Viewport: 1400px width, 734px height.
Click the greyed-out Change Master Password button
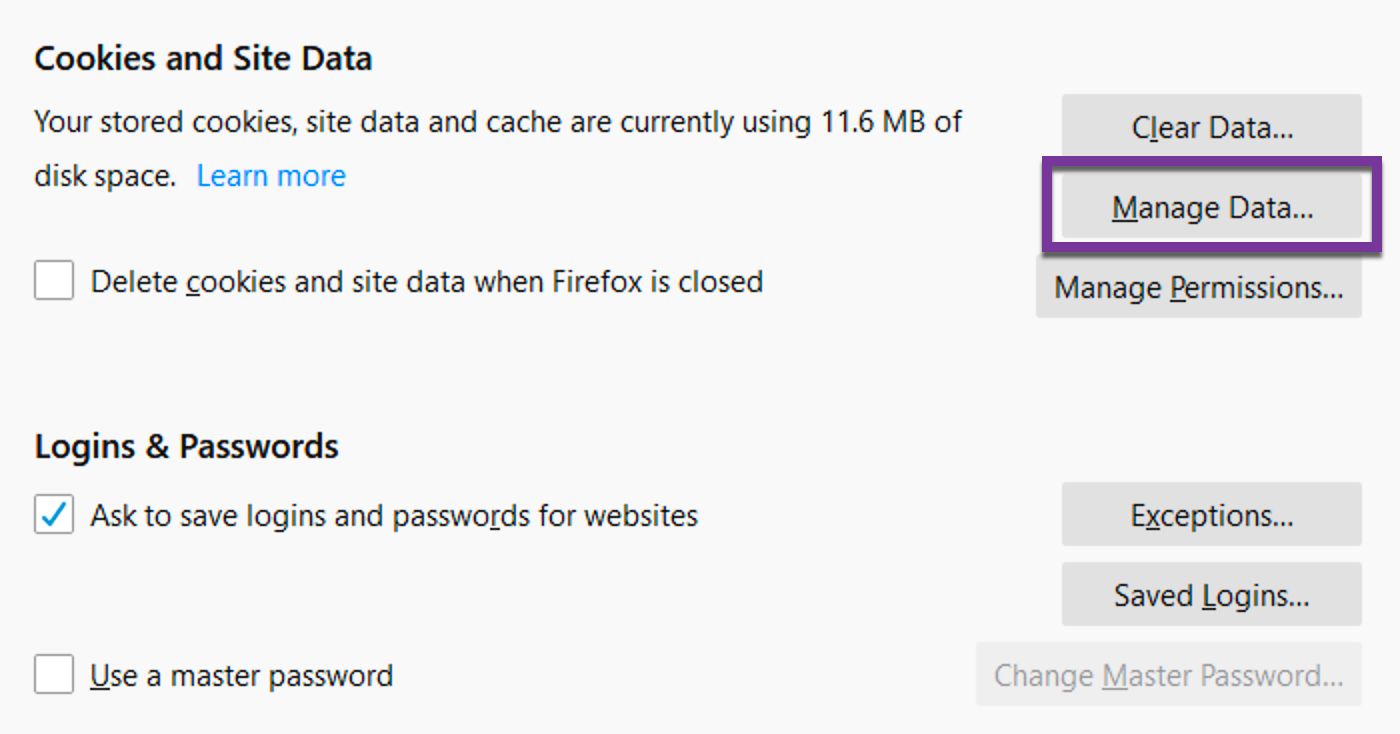[1168, 676]
